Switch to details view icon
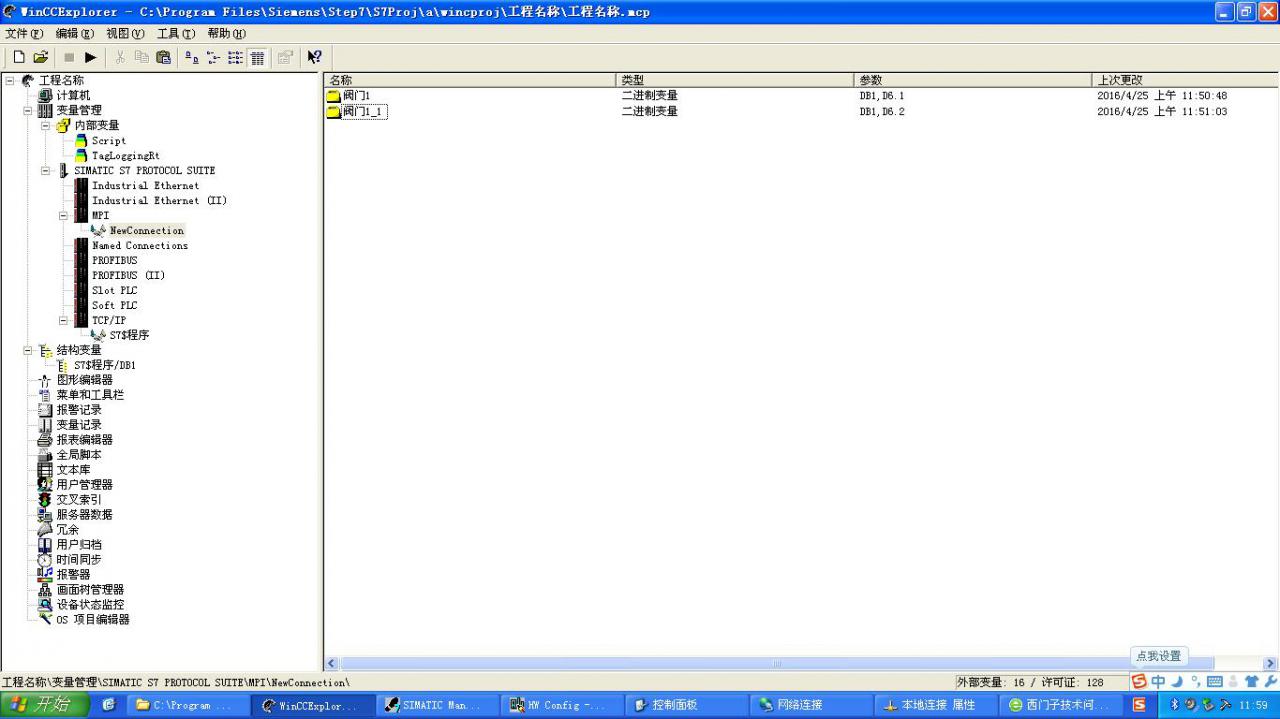Screen dimensions: 1280x719 (x=257, y=58)
